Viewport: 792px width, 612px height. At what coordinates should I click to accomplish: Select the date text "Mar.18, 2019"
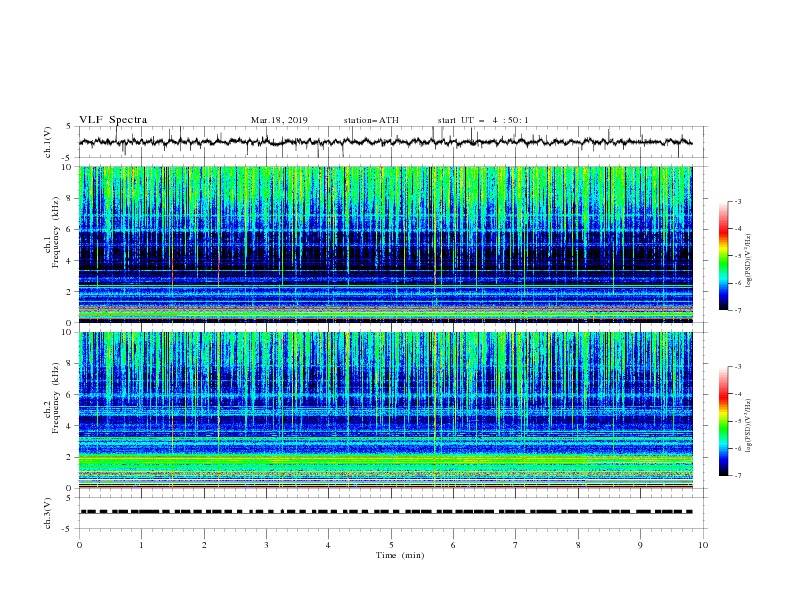pyautogui.click(x=279, y=120)
